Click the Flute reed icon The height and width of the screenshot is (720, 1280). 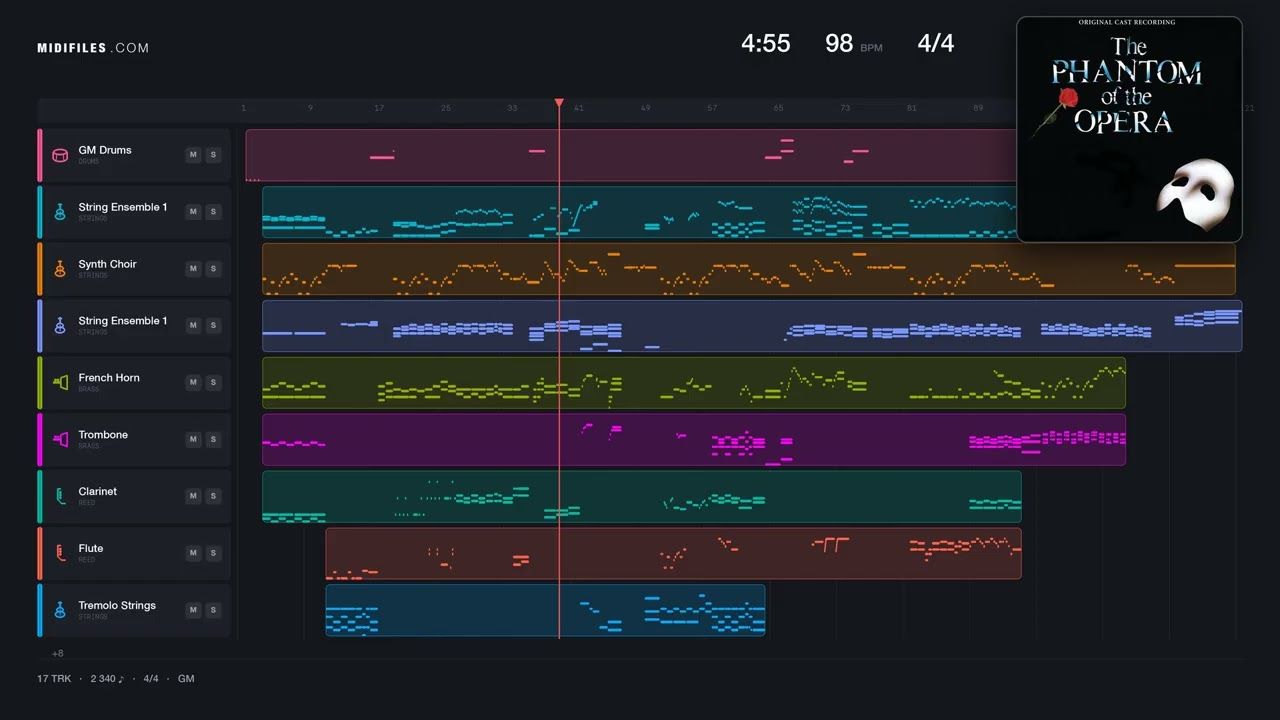pyautogui.click(x=60, y=553)
